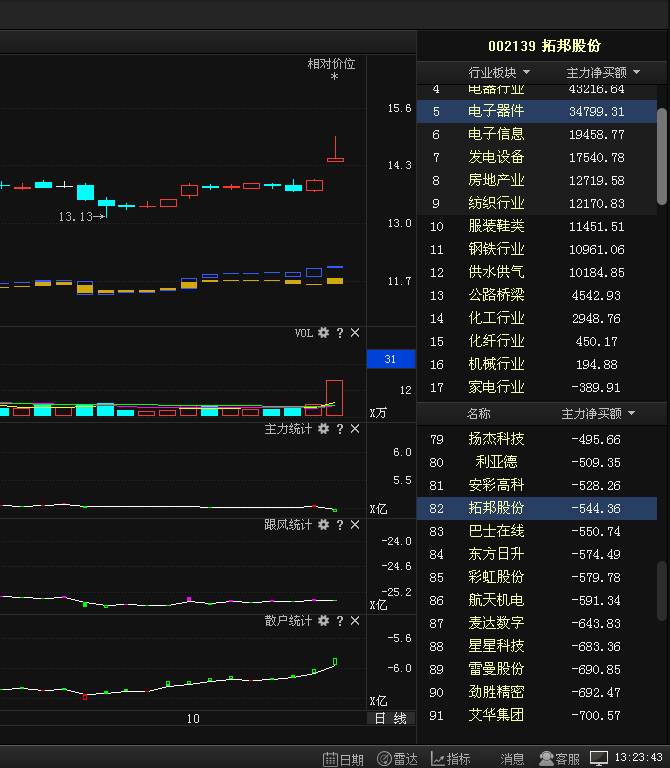Select sector row 家电行业
670x768 pixels.
(537, 387)
